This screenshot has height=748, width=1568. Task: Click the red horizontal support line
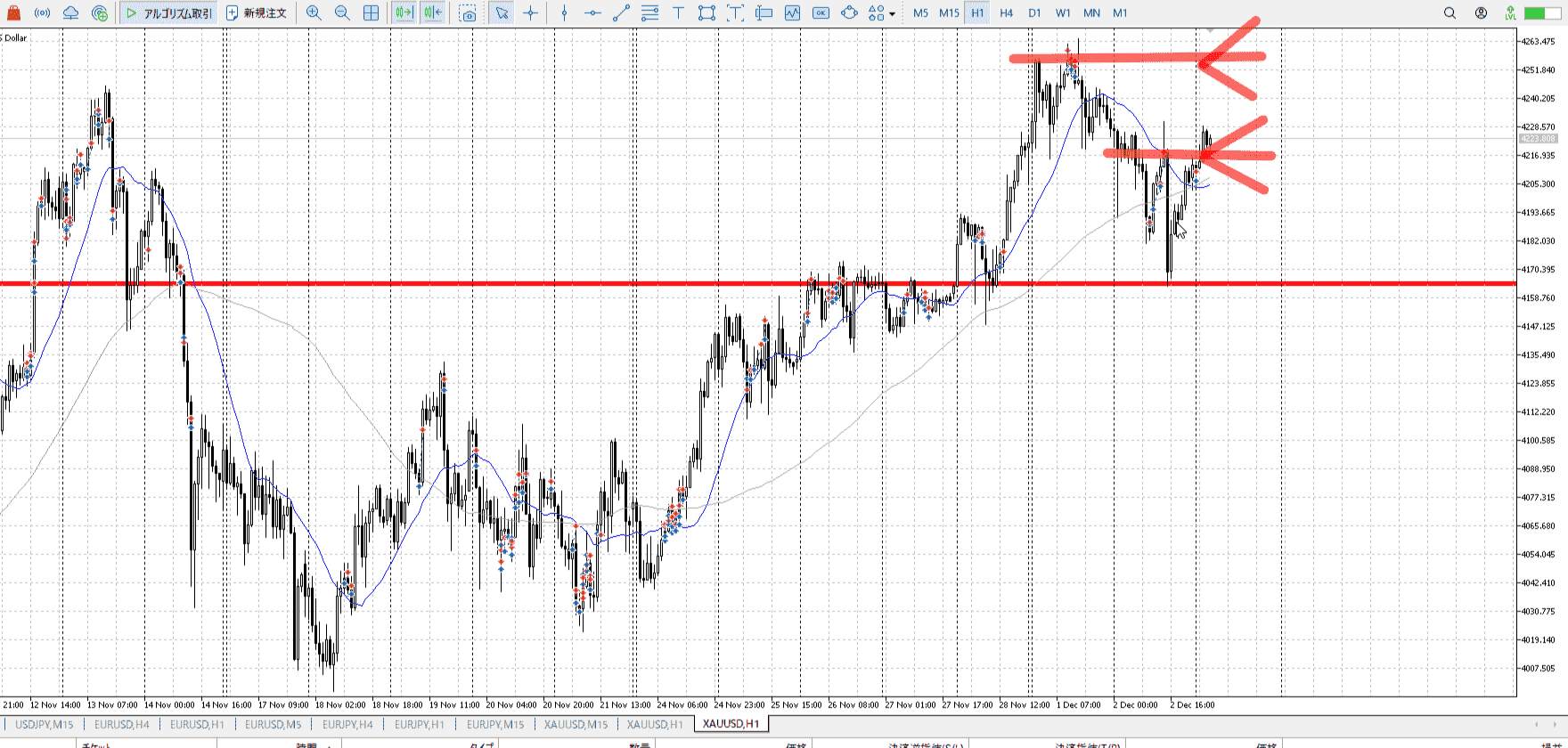[535, 284]
